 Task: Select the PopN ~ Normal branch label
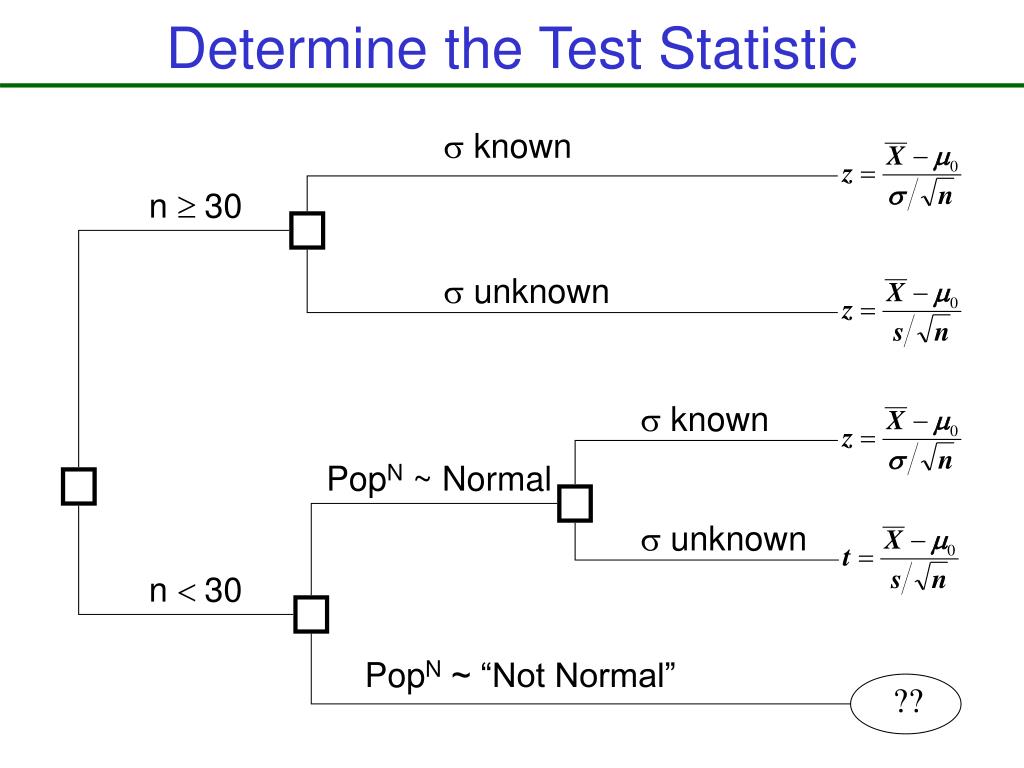439,479
